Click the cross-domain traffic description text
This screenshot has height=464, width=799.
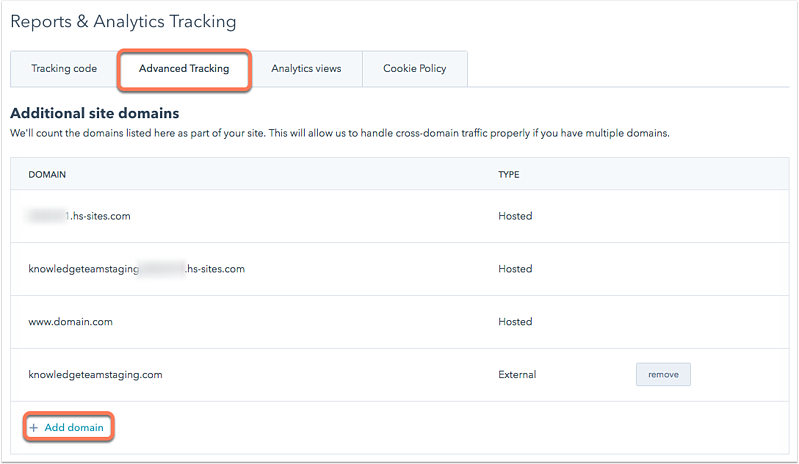pyautogui.click(x=340, y=133)
